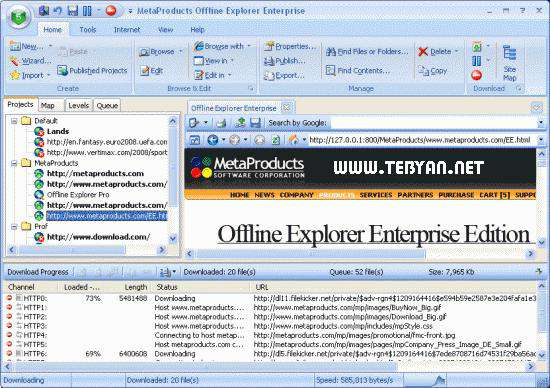Click the green Start download icon in ribbon

pyautogui.click(x=476, y=47)
